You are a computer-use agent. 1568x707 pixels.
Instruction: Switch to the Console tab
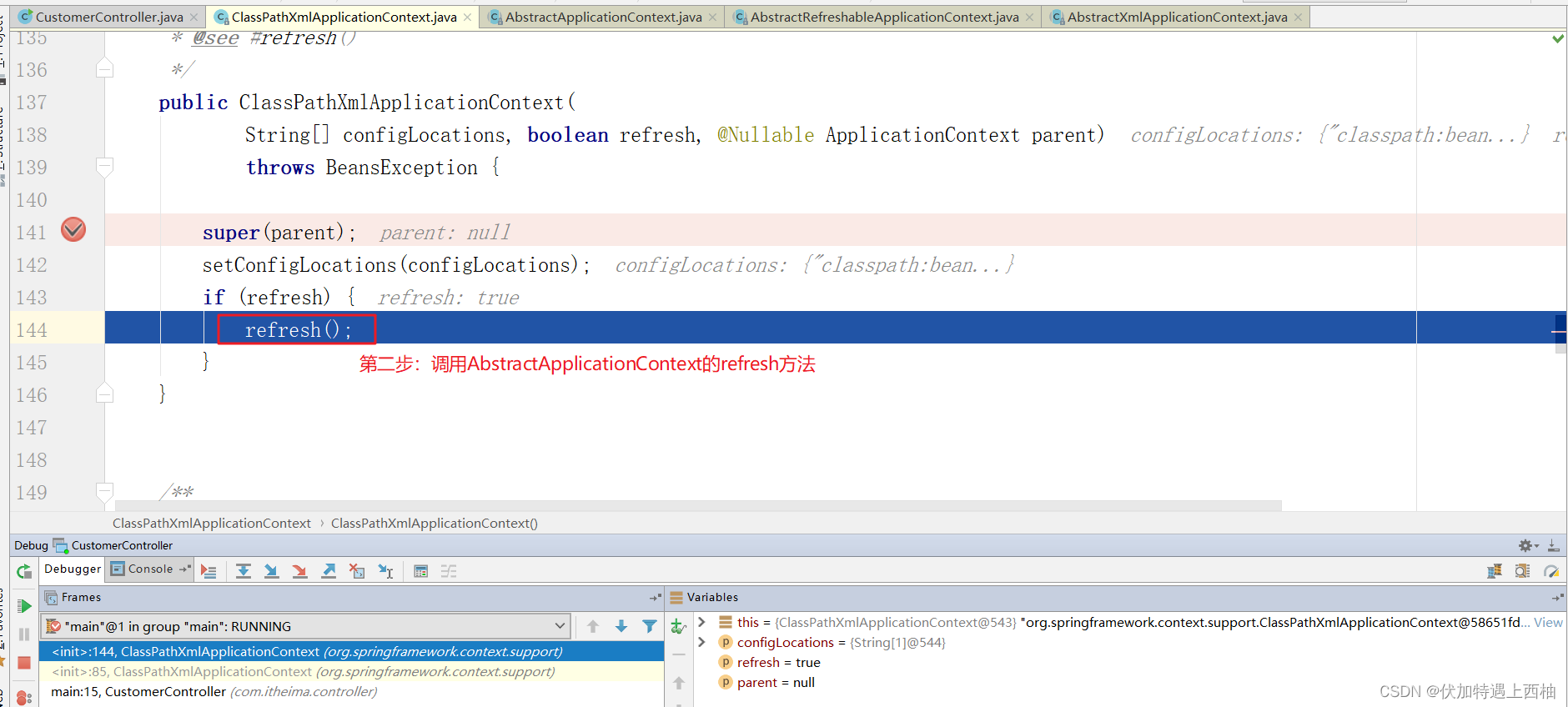click(x=150, y=569)
